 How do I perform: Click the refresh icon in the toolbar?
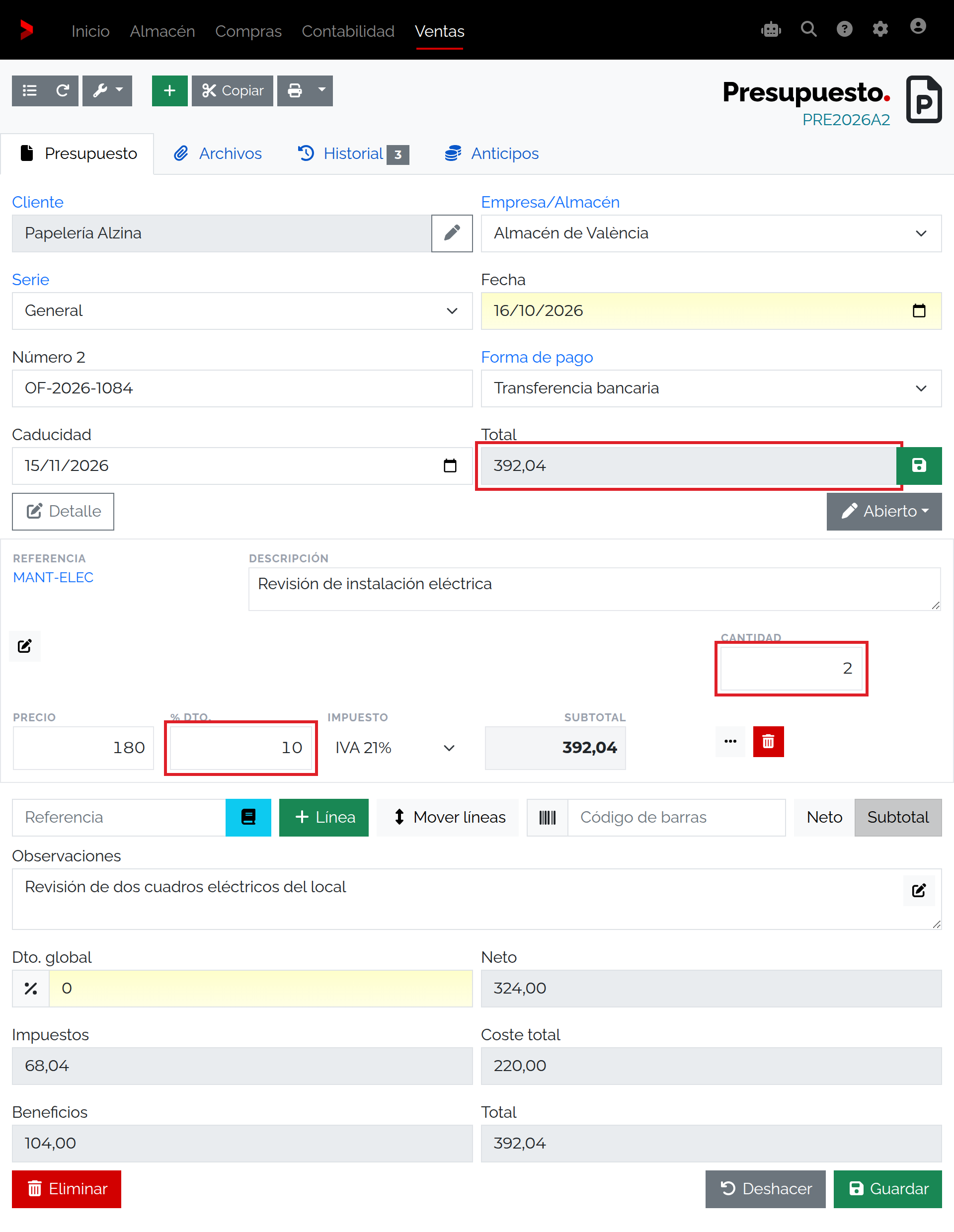pos(63,90)
